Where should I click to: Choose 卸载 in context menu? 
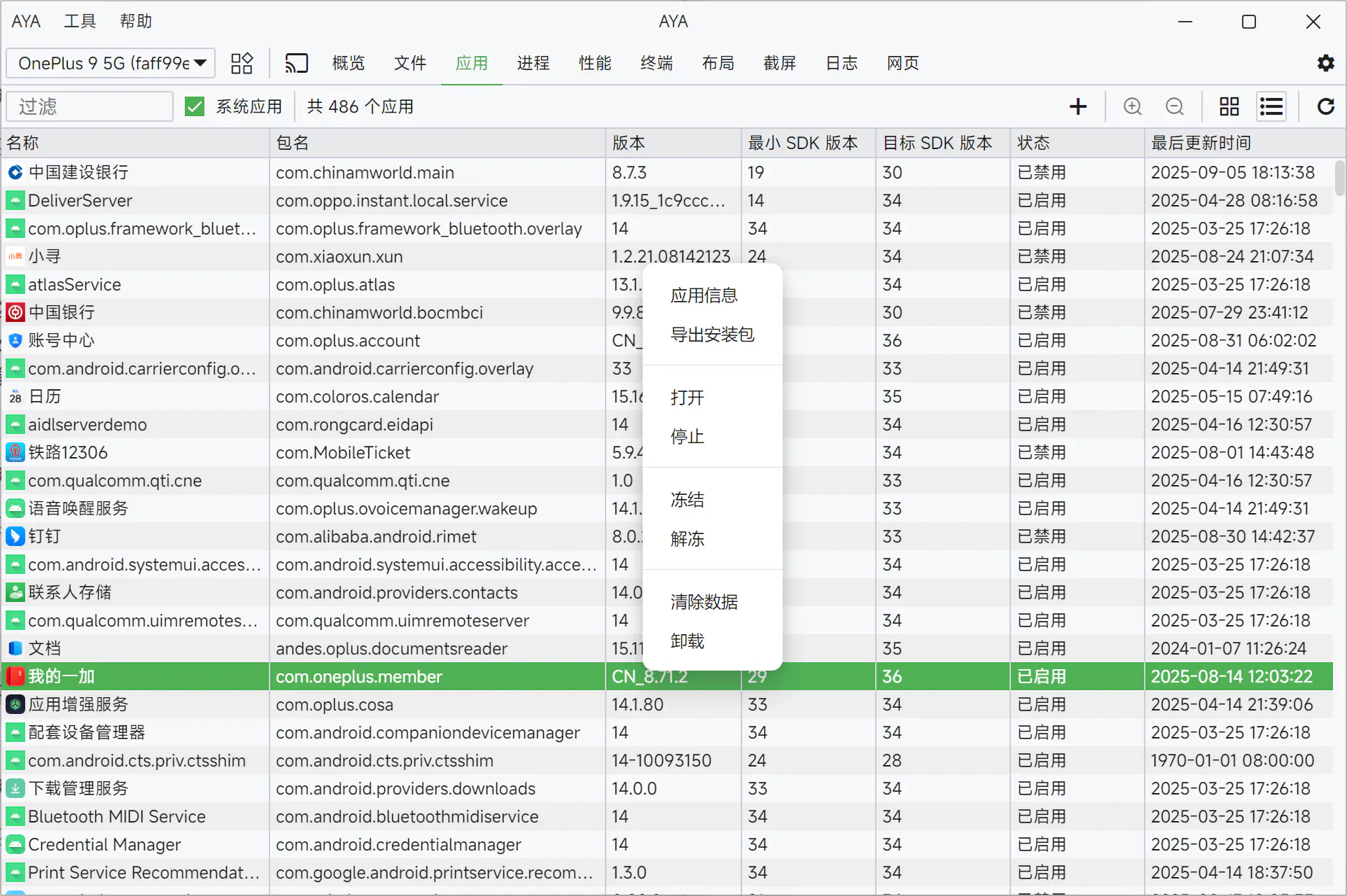712,641
